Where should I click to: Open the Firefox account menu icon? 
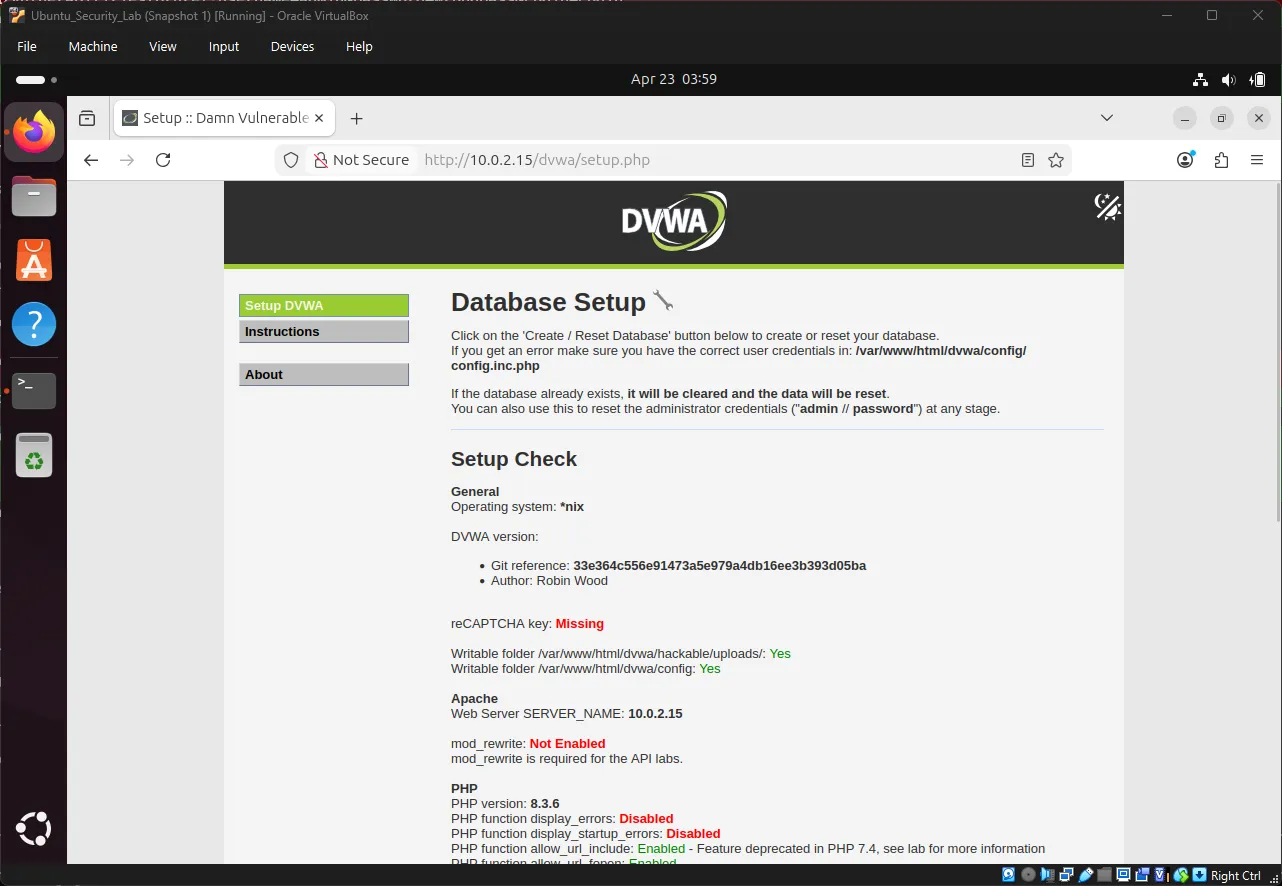pos(1185,159)
